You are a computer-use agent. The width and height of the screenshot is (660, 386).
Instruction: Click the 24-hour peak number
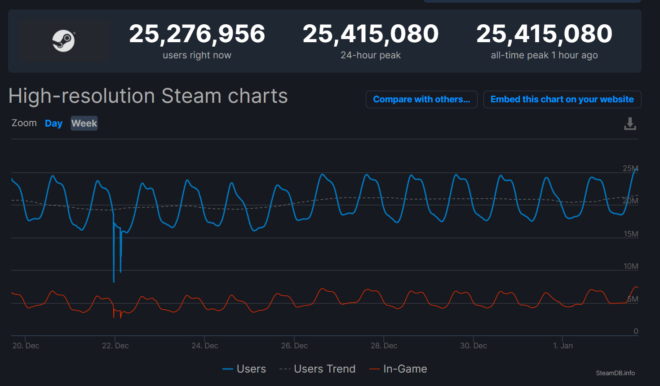point(370,34)
